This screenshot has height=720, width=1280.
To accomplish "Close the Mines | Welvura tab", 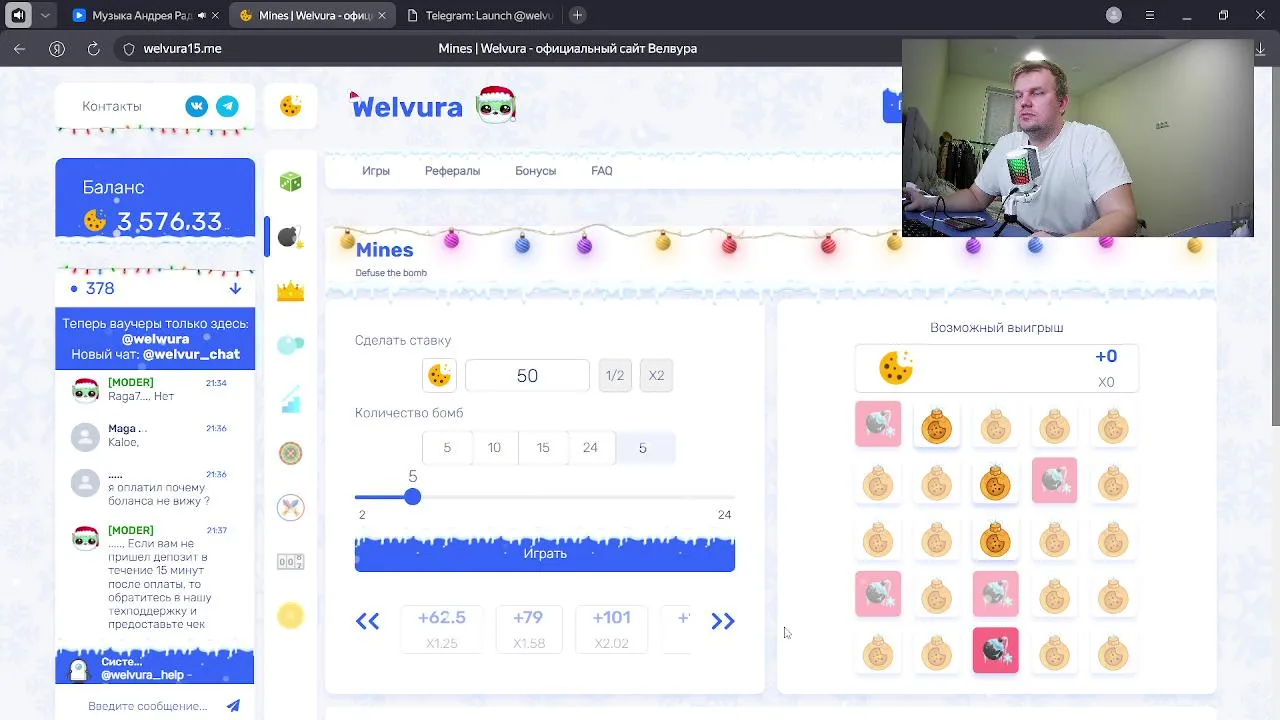I will [x=382, y=16].
